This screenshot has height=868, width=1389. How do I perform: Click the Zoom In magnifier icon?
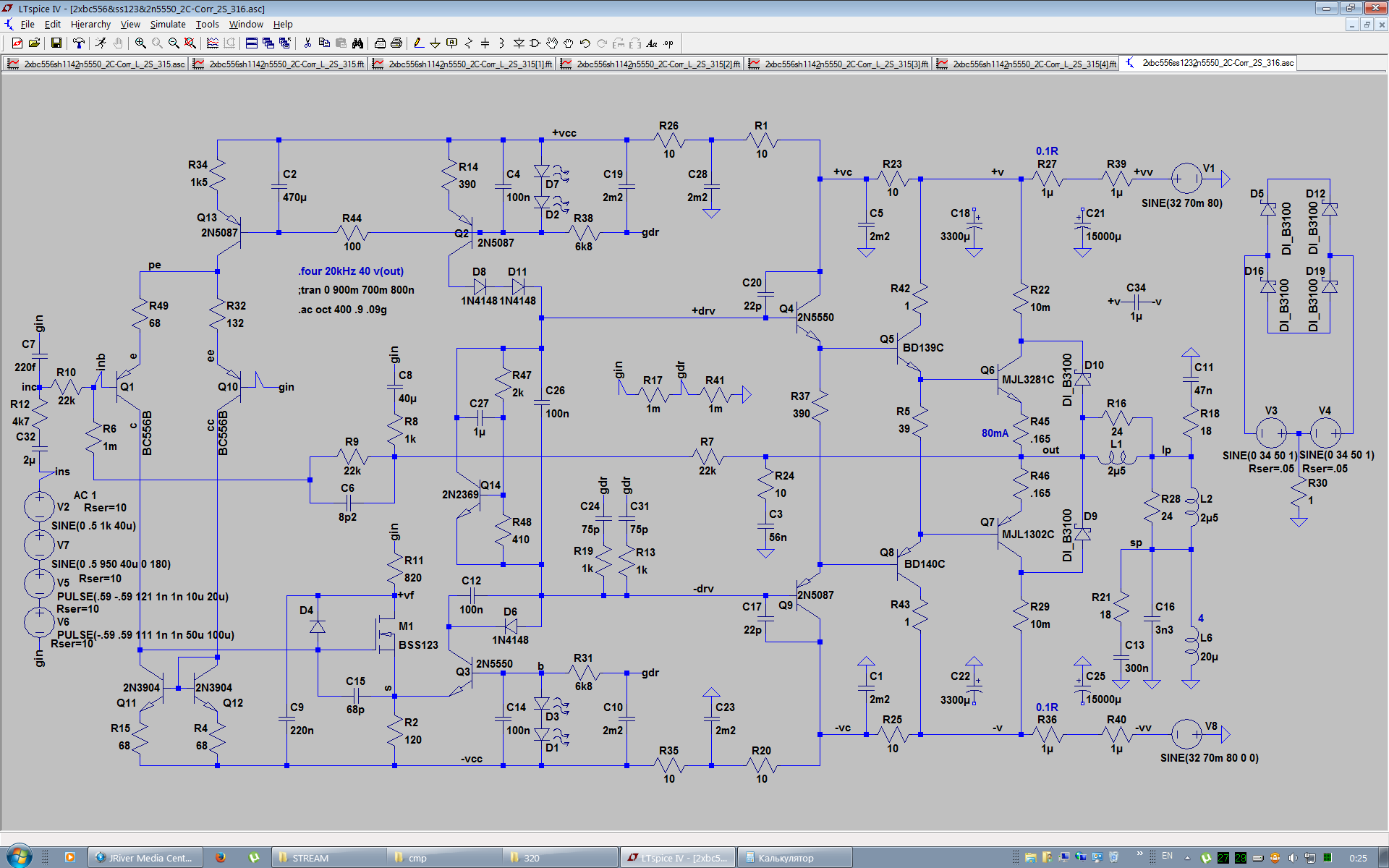tap(140, 43)
